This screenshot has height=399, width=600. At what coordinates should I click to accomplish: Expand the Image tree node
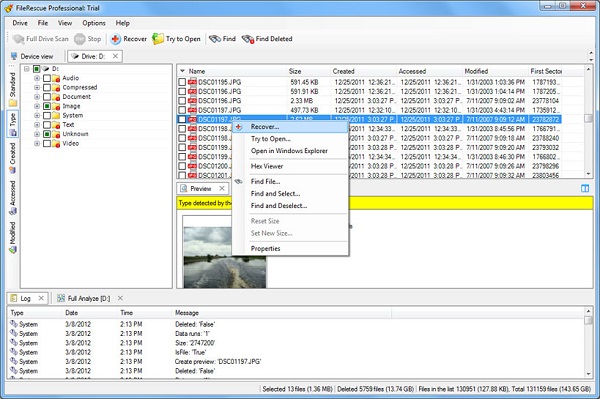coord(37,106)
